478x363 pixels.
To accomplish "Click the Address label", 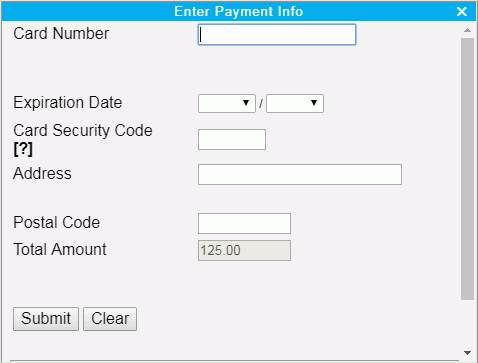I will coord(42,173).
